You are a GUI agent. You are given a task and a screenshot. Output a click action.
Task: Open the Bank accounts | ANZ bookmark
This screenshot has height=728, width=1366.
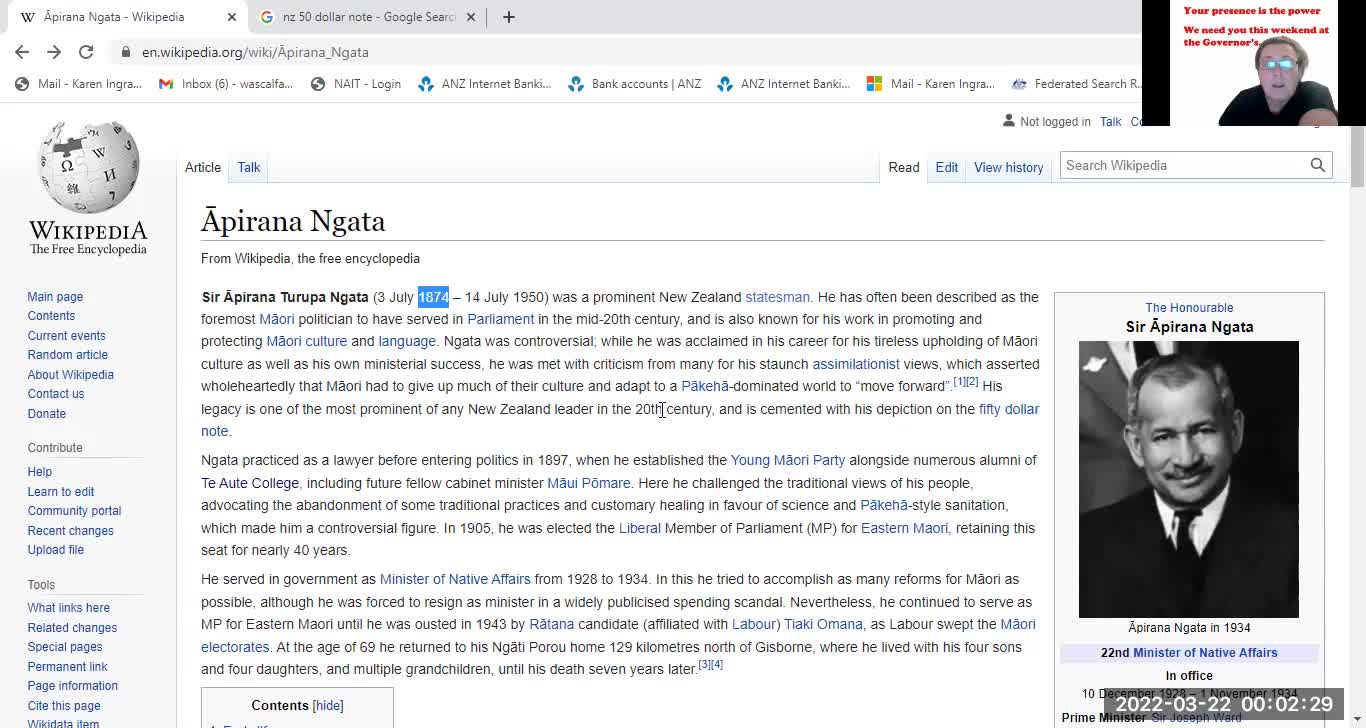pyautogui.click(x=635, y=84)
